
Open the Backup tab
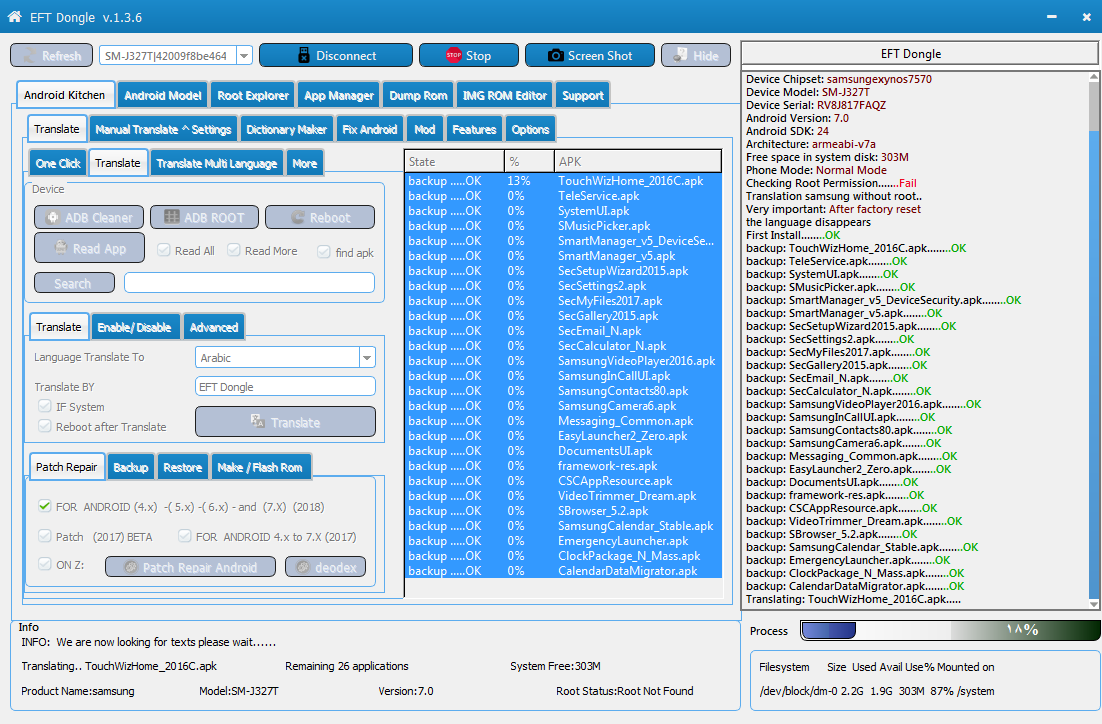pyautogui.click(x=131, y=467)
